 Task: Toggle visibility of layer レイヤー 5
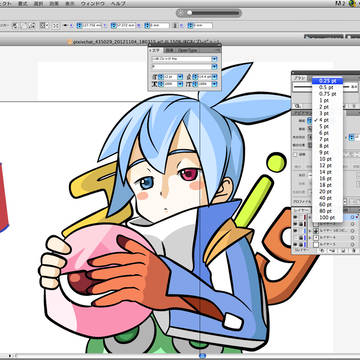coord(295,244)
